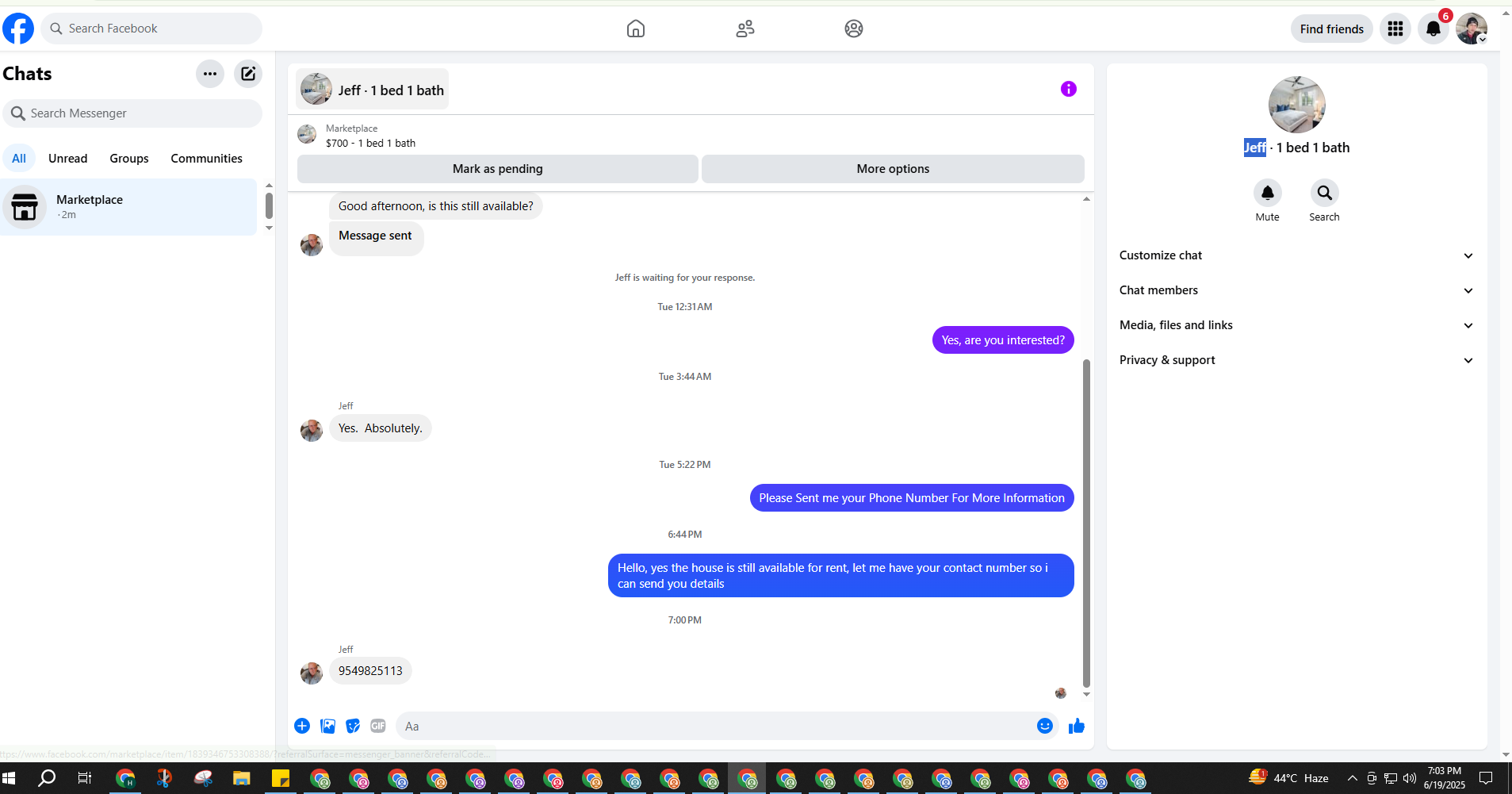Go to Home via the house icon
Screen dimensions: 1512x794
[635, 29]
